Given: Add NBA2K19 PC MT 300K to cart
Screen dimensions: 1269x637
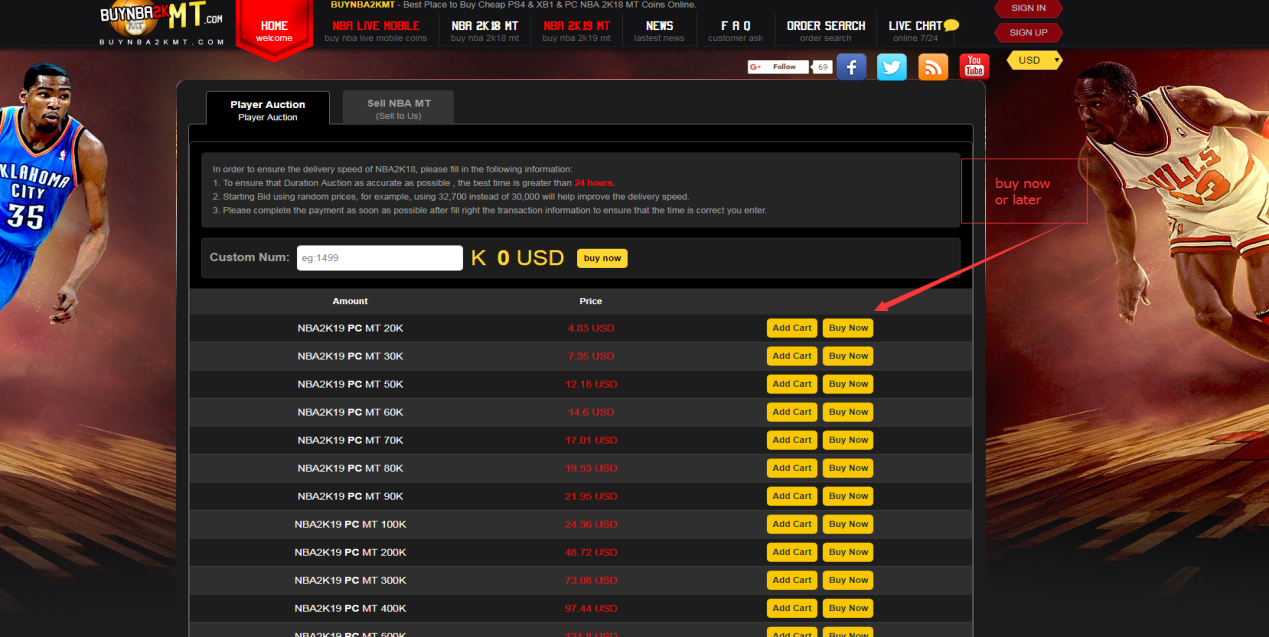Looking at the screenshot, I should [x=792, y=580].
